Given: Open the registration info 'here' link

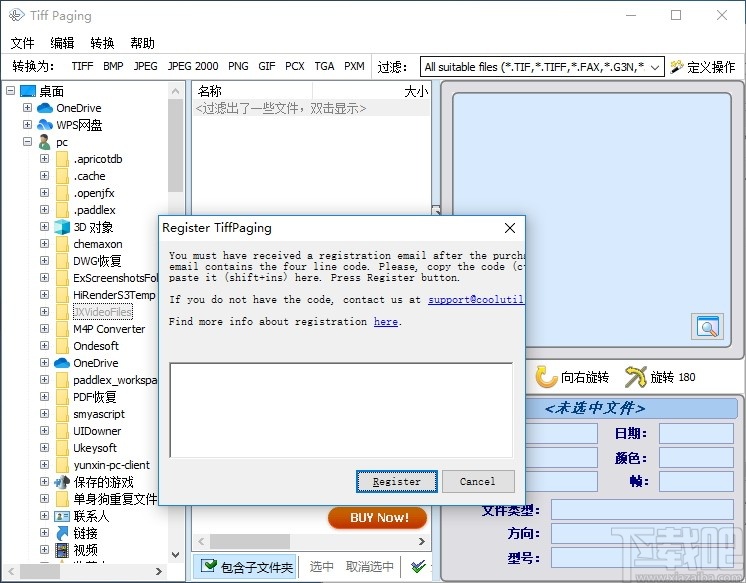Looking at the screenshot, I should tap(386, 322).
